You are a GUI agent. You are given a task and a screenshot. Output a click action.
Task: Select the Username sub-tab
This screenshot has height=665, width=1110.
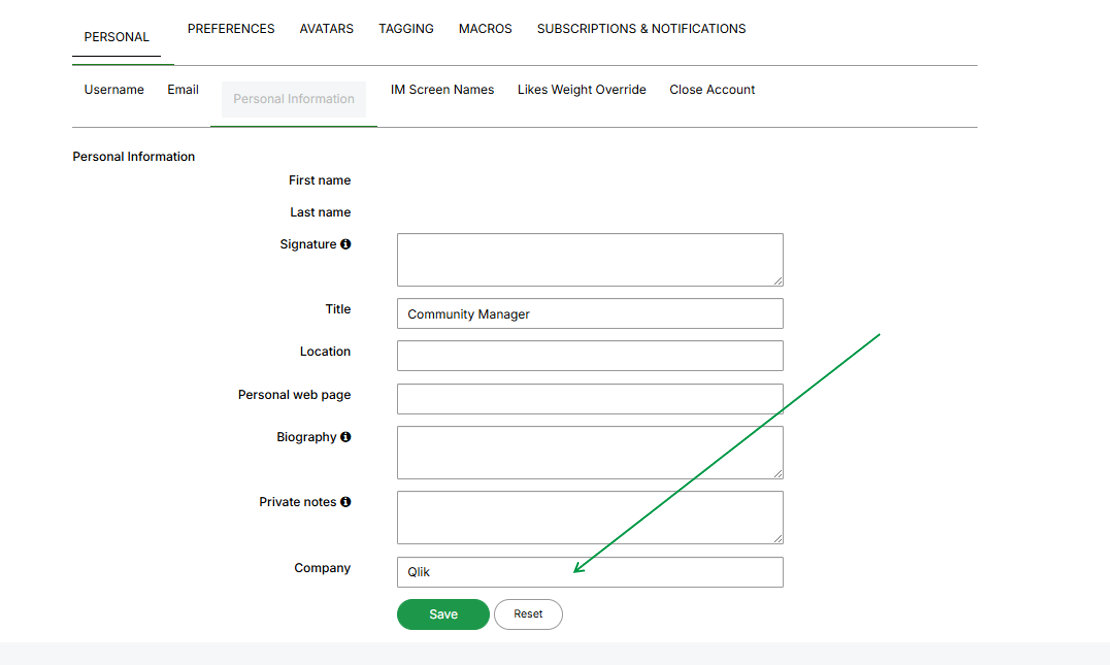click(x=114, y=89)
